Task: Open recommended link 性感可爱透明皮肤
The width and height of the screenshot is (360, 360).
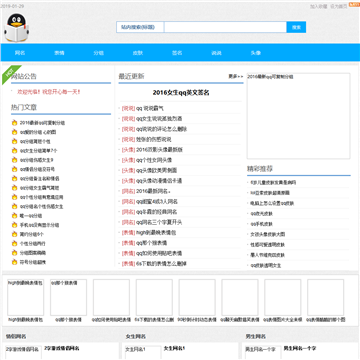Action: tap(268, 244)
